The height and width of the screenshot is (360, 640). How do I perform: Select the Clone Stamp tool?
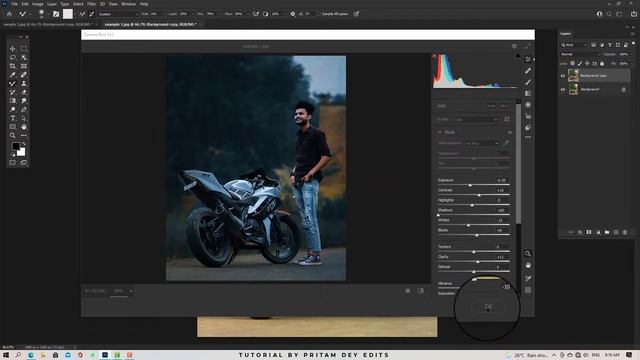point(24,83)
